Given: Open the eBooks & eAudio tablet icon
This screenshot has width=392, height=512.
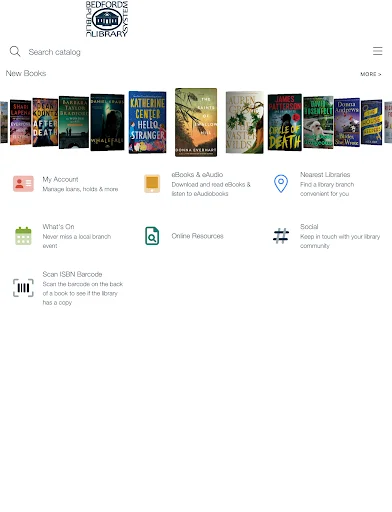Looking at the screenshot, I should [x=152, y=184].
